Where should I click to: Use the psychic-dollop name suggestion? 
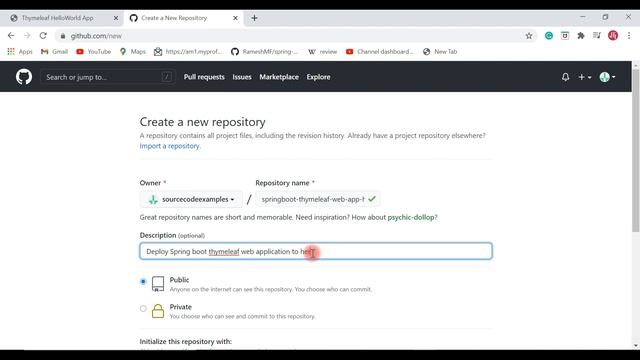pyautogui.click(x=411, y=217)
